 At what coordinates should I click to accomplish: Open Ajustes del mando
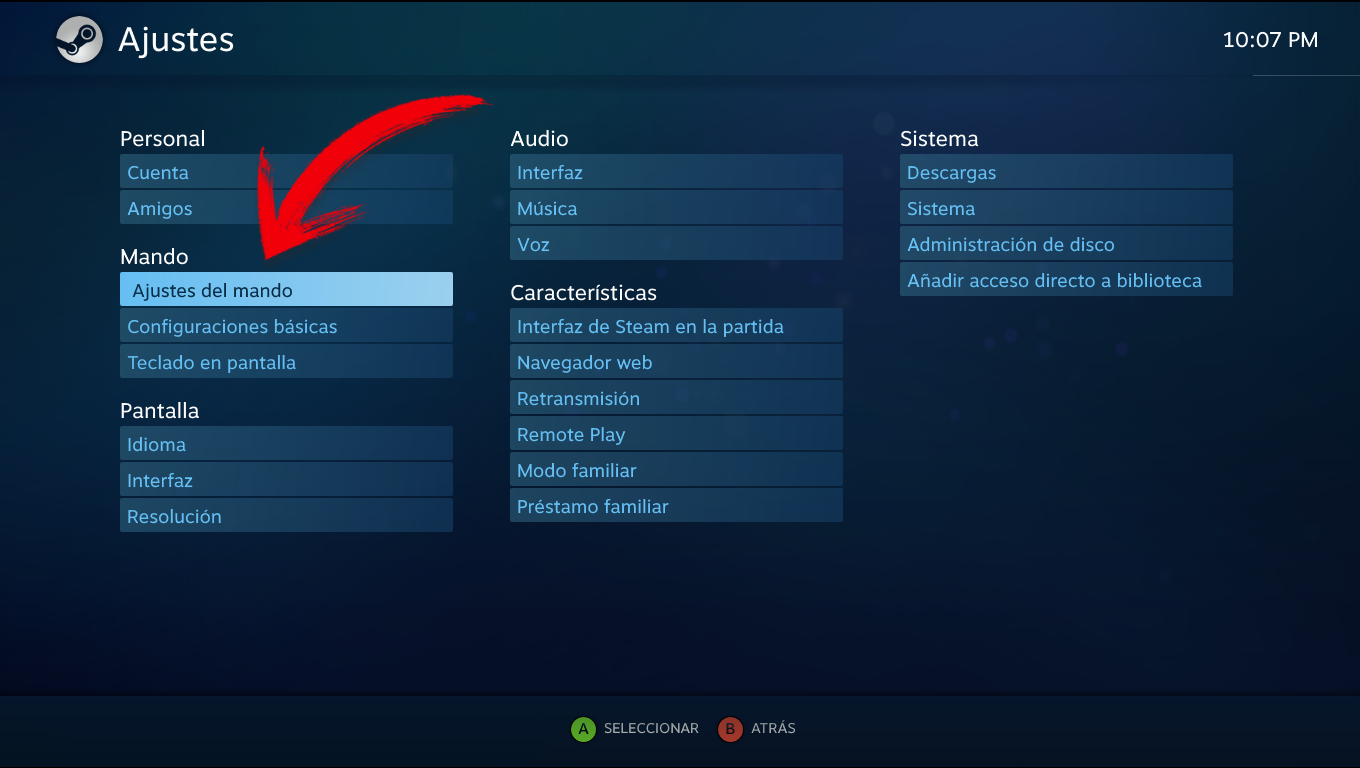tap(286, 289)
